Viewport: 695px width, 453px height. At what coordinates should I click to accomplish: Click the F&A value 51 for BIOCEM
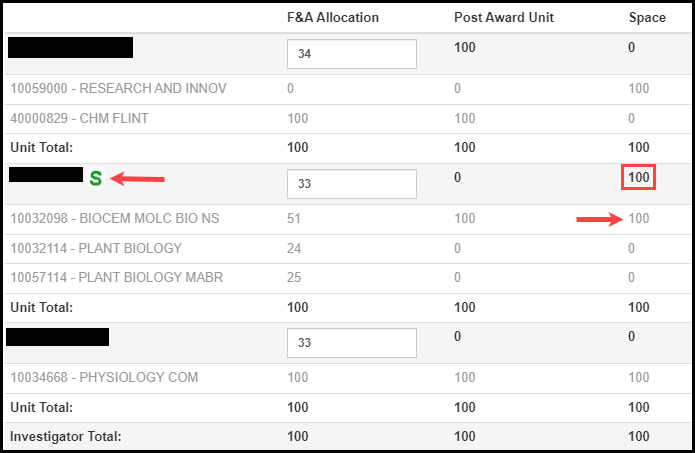tap(293, 218)
